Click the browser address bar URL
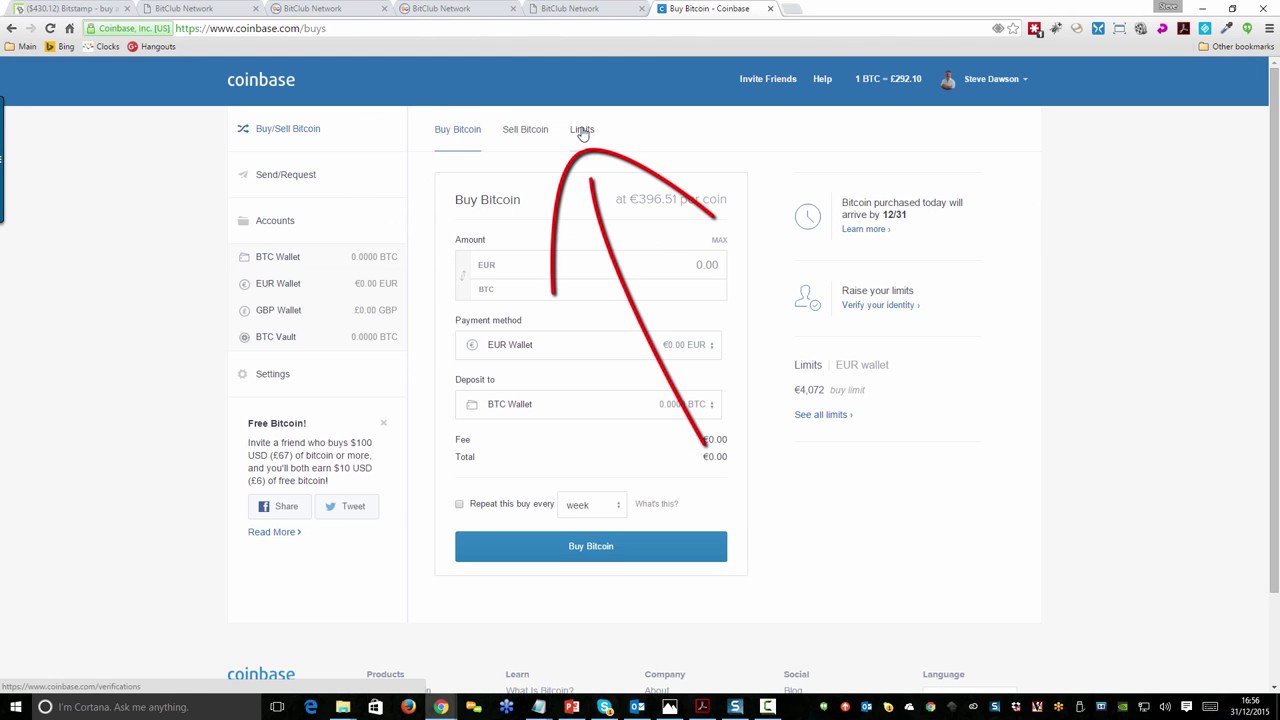Viewport: 1280px width, 720px height. (250, 28)
